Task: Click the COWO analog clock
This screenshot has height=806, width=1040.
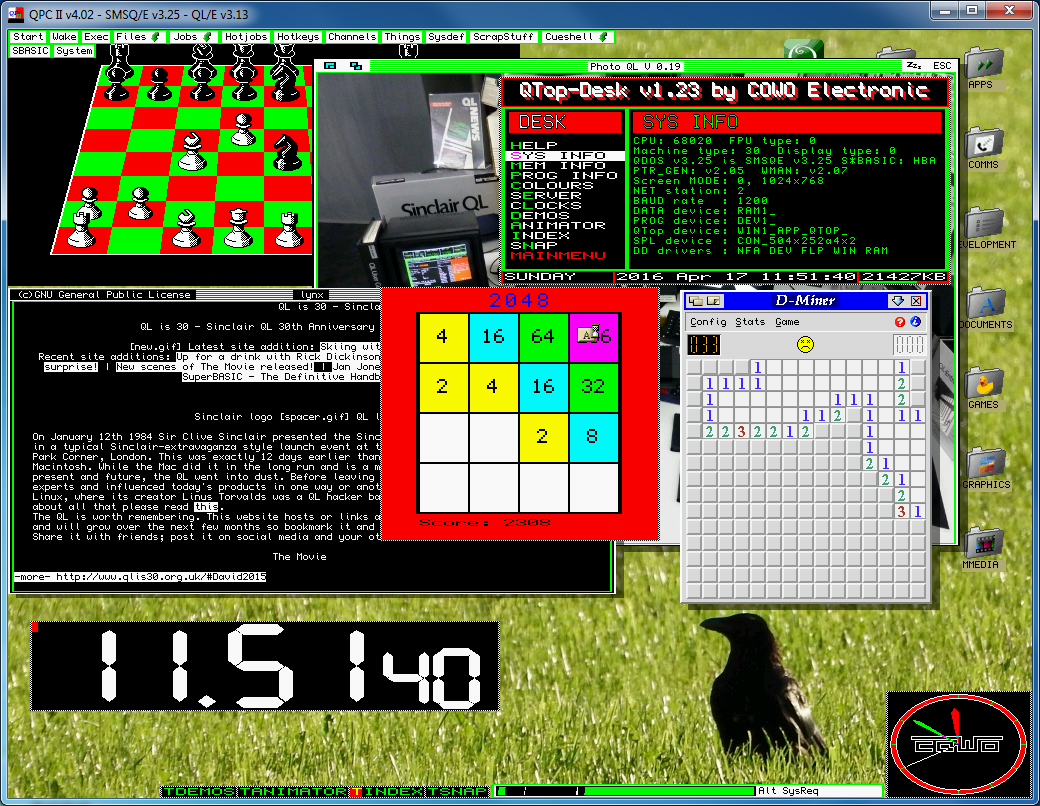Action: pyautogui.click(x=957, y=744)
